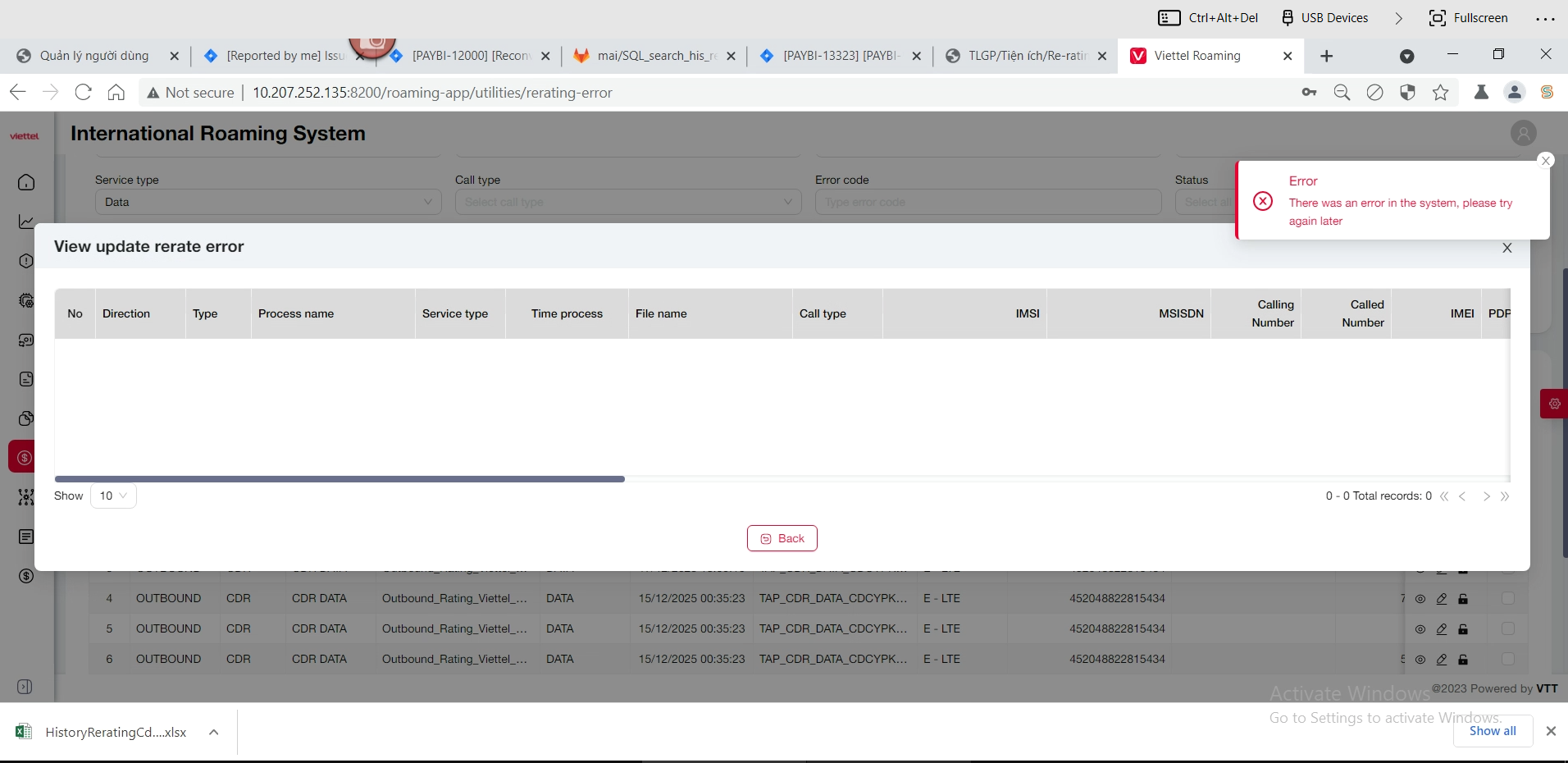The image size is (1568, 763).
Task: Expand the sidebar using the bottom toggle icon
Action: [25, 687]
